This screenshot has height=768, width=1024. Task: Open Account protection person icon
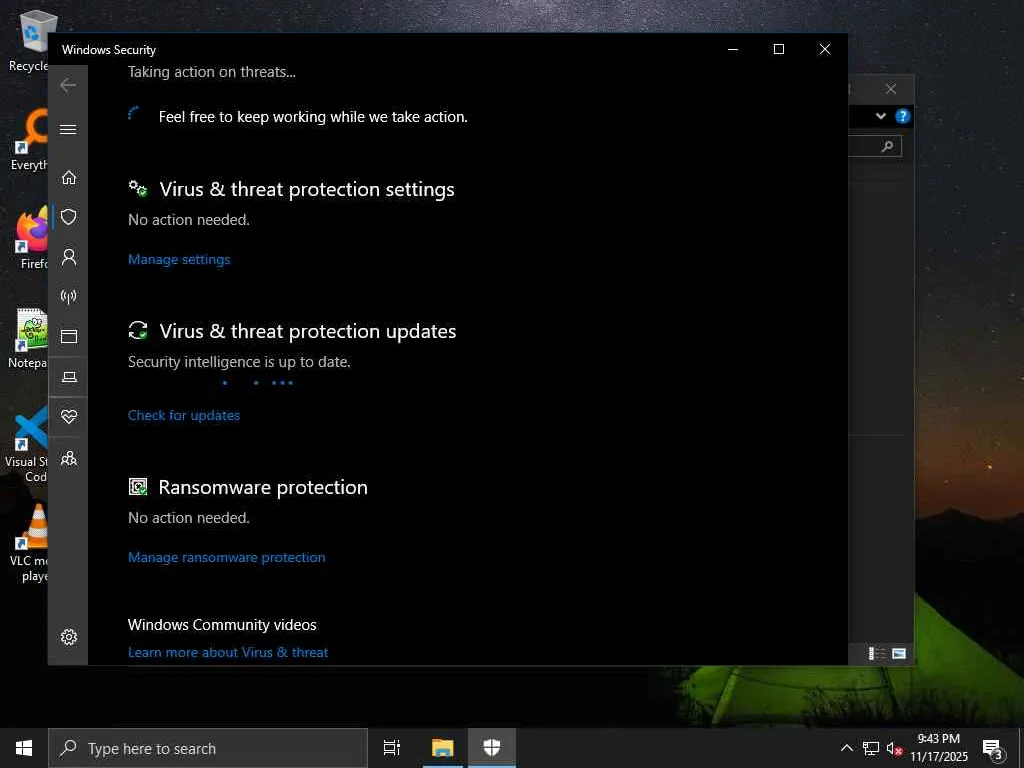[x=69, y=257]
